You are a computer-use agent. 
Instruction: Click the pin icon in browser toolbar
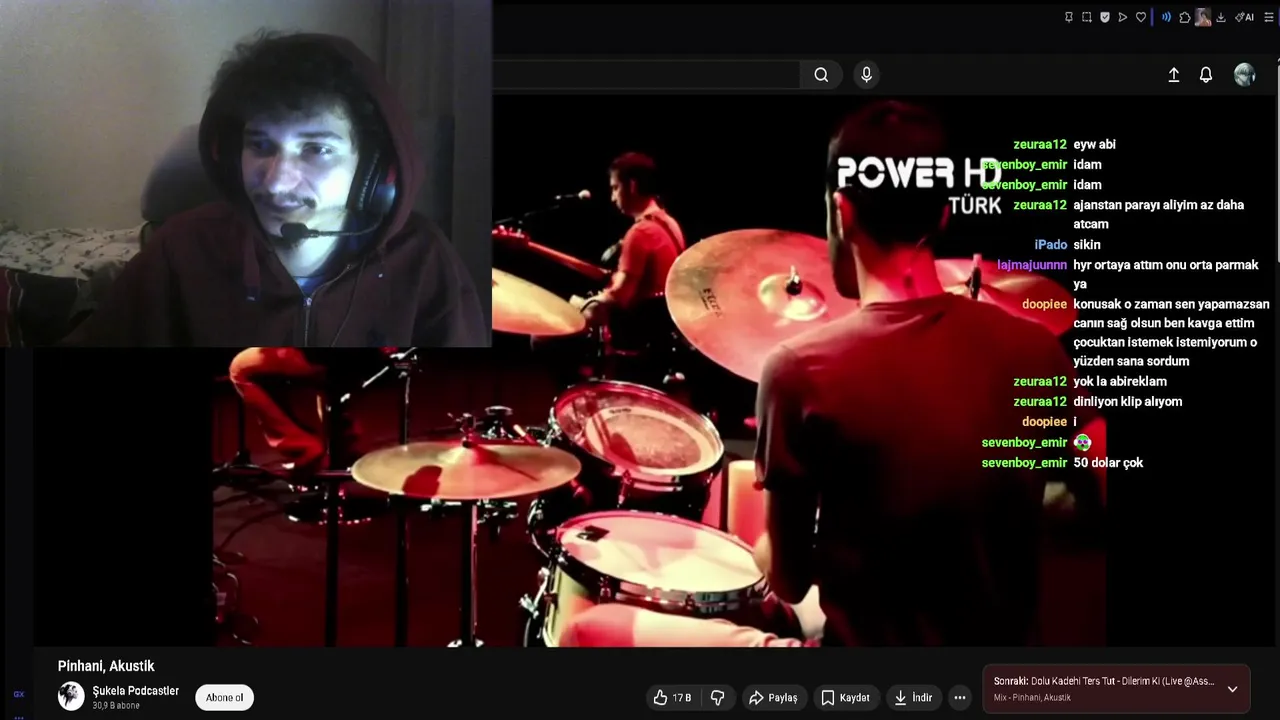click(x=1069, y=17)
